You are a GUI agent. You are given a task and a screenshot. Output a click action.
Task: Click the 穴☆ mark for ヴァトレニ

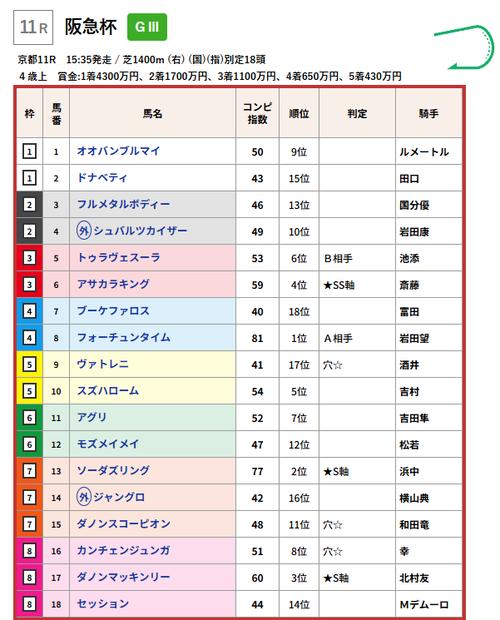pyautogui.click(x=332, y=365)
